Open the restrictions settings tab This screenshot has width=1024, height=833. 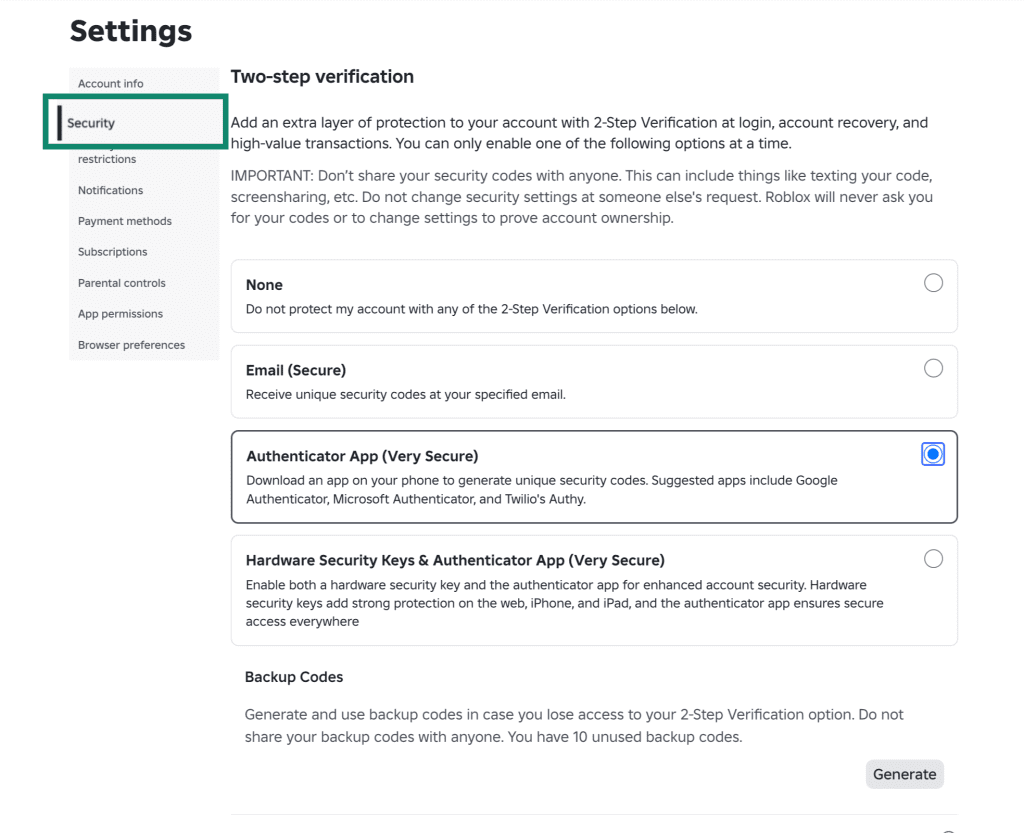[x=107, y=159]
